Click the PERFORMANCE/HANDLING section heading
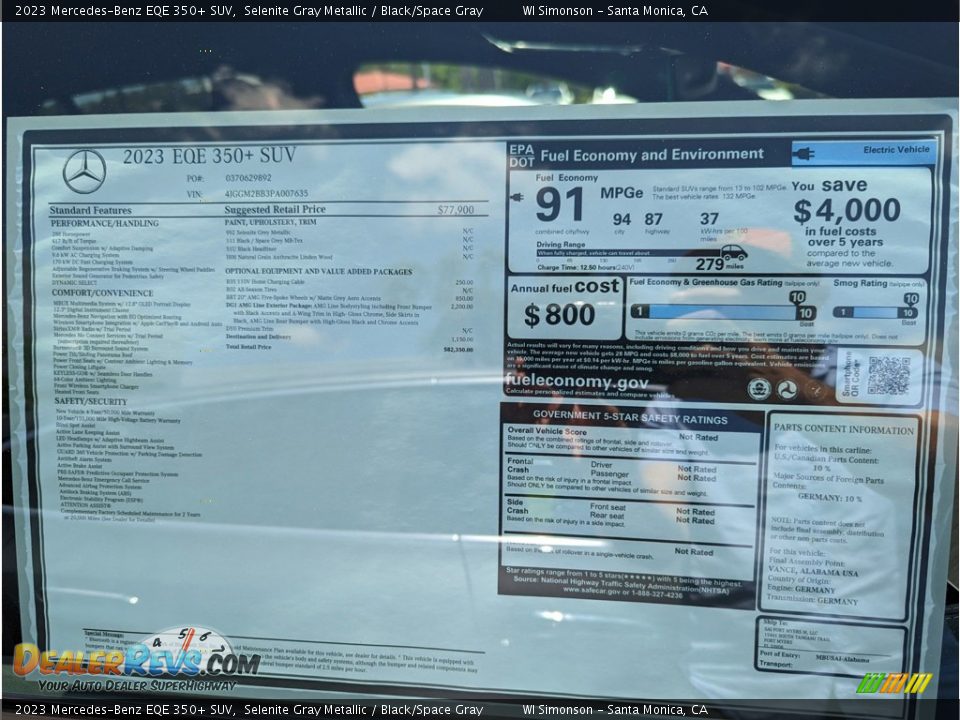 (105, 223)
